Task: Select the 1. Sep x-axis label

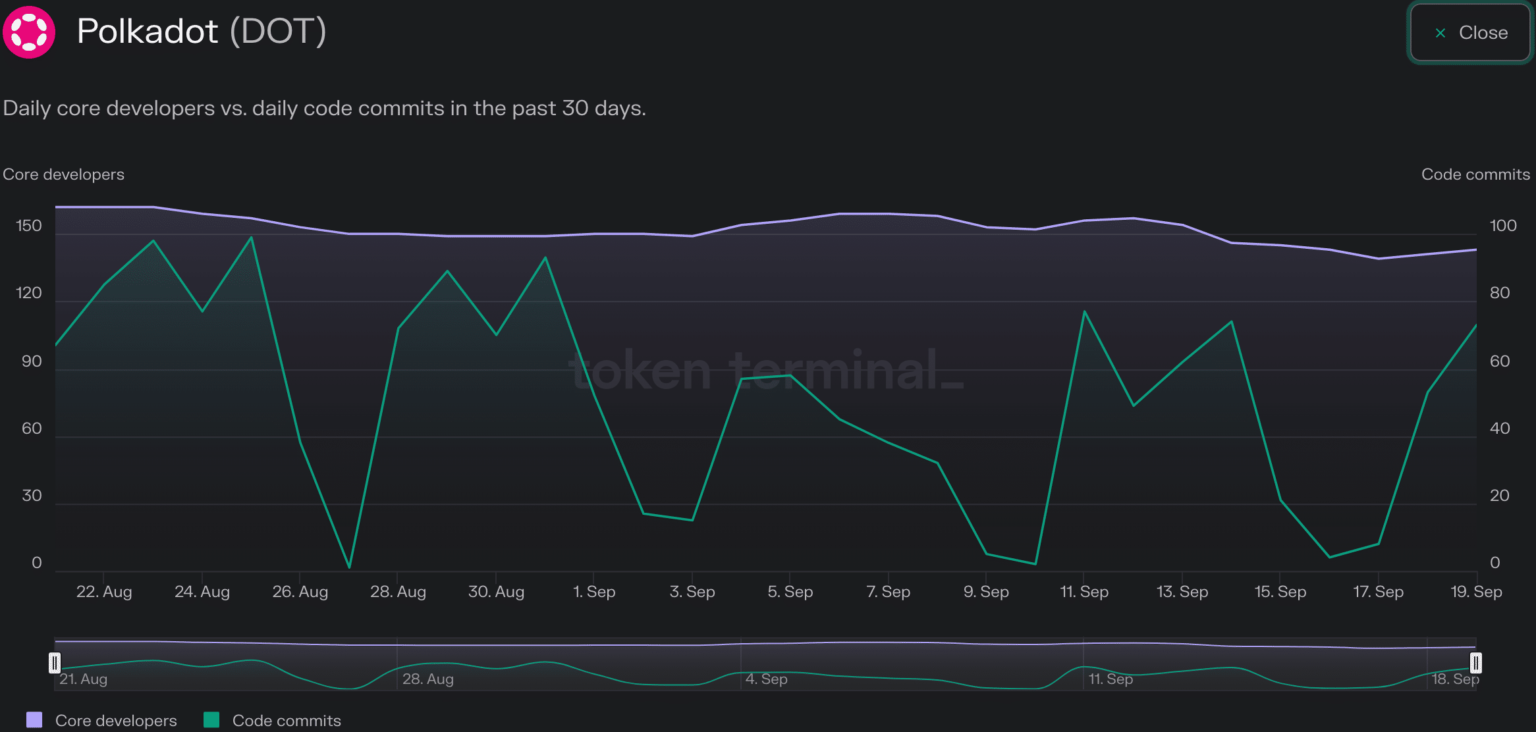Action: pos(594,592)
